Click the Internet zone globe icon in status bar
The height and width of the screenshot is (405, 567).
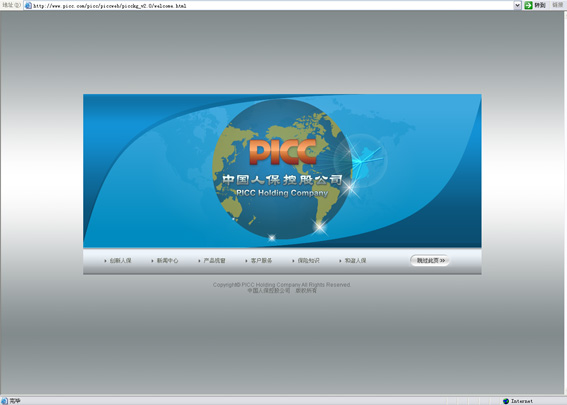click(506, 401)
